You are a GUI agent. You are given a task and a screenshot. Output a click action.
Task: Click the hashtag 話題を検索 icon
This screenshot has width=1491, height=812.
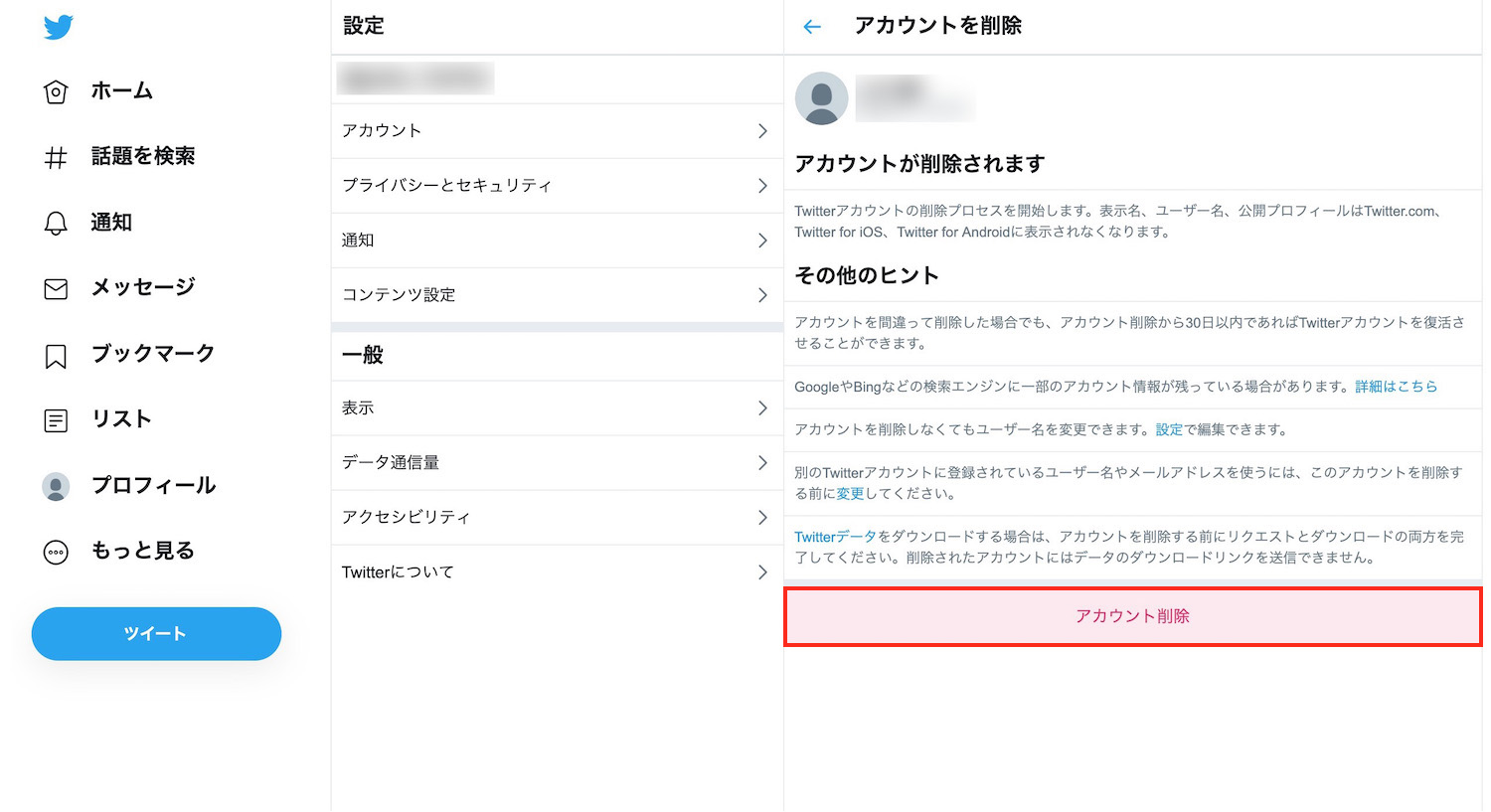click(x=56, y=157)
